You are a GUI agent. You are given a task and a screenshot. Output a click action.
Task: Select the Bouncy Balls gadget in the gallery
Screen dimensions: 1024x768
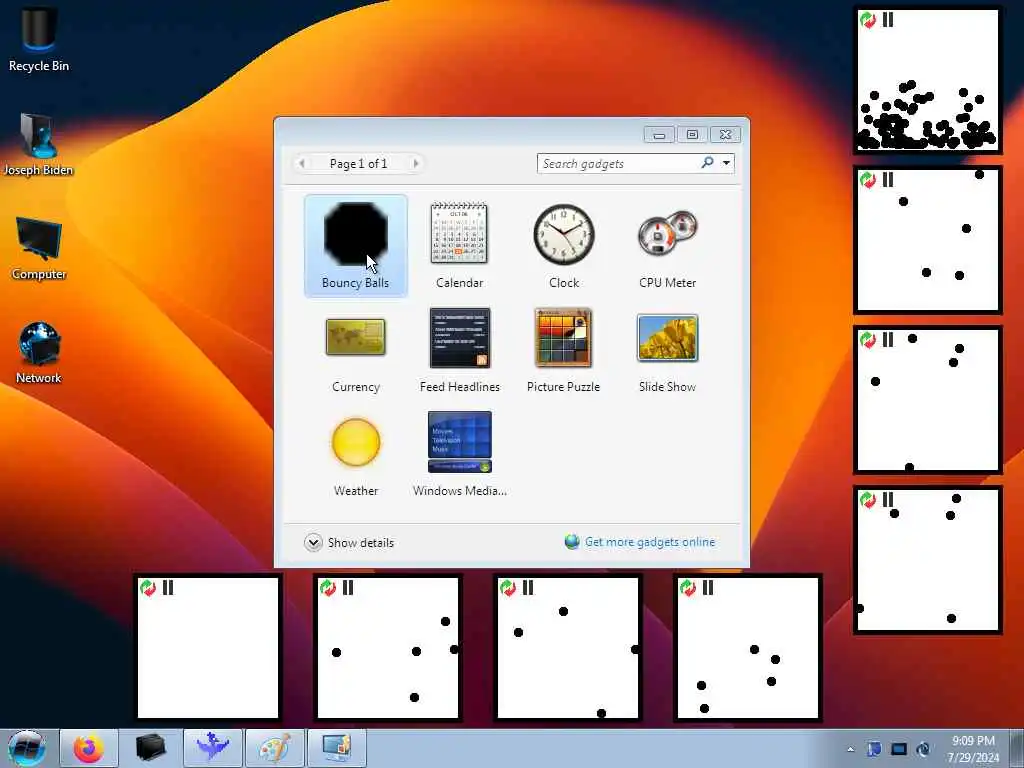355,246
